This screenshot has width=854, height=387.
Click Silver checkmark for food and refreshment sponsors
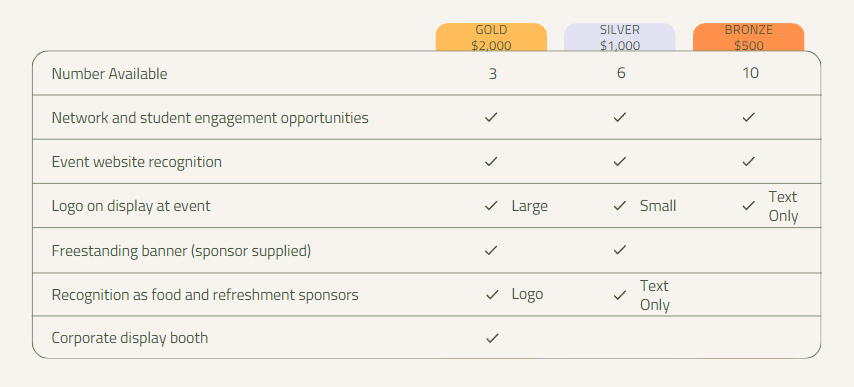tap(619, 295)
